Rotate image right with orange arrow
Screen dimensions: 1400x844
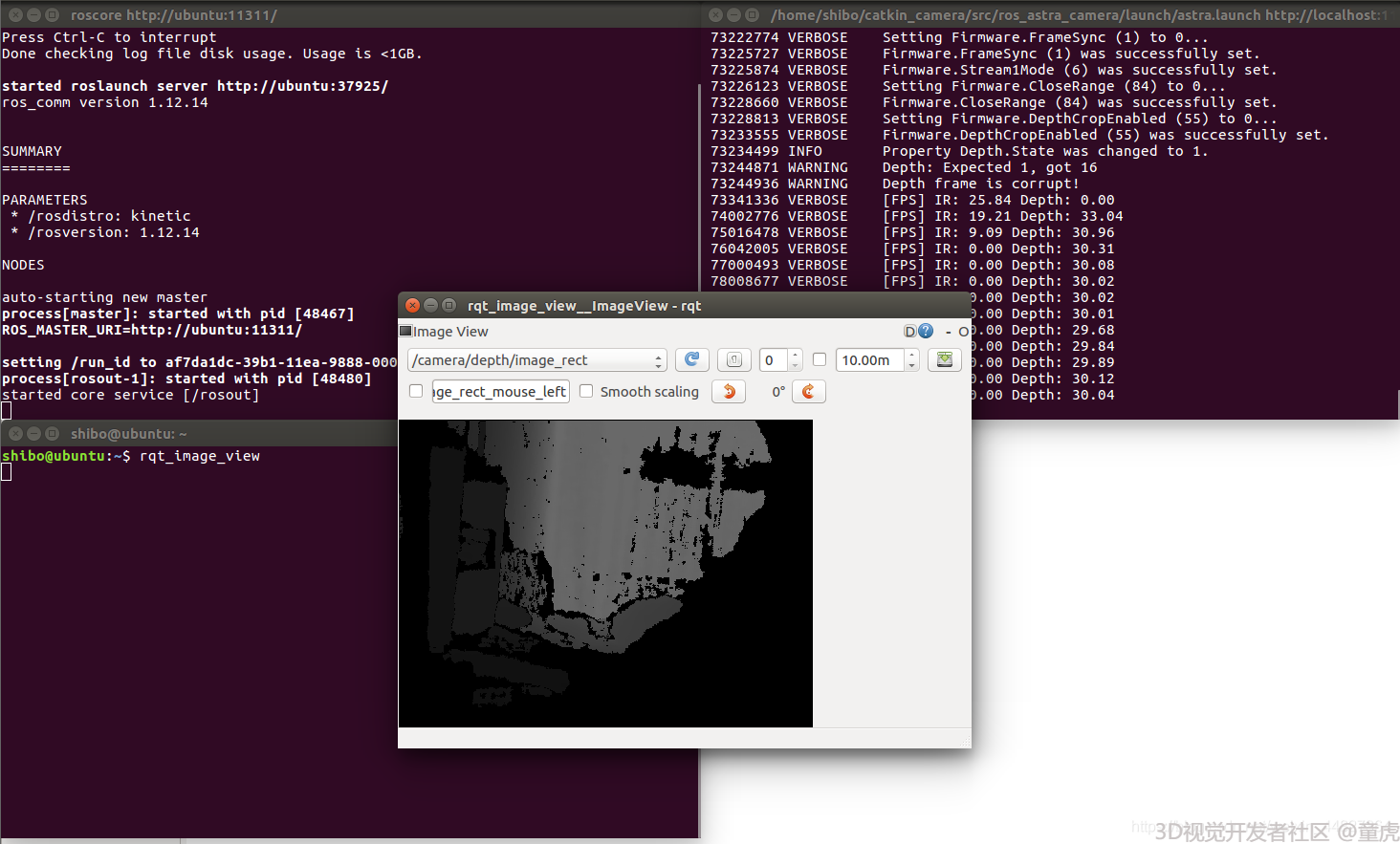pyautogui.click(x=809, y=391)
